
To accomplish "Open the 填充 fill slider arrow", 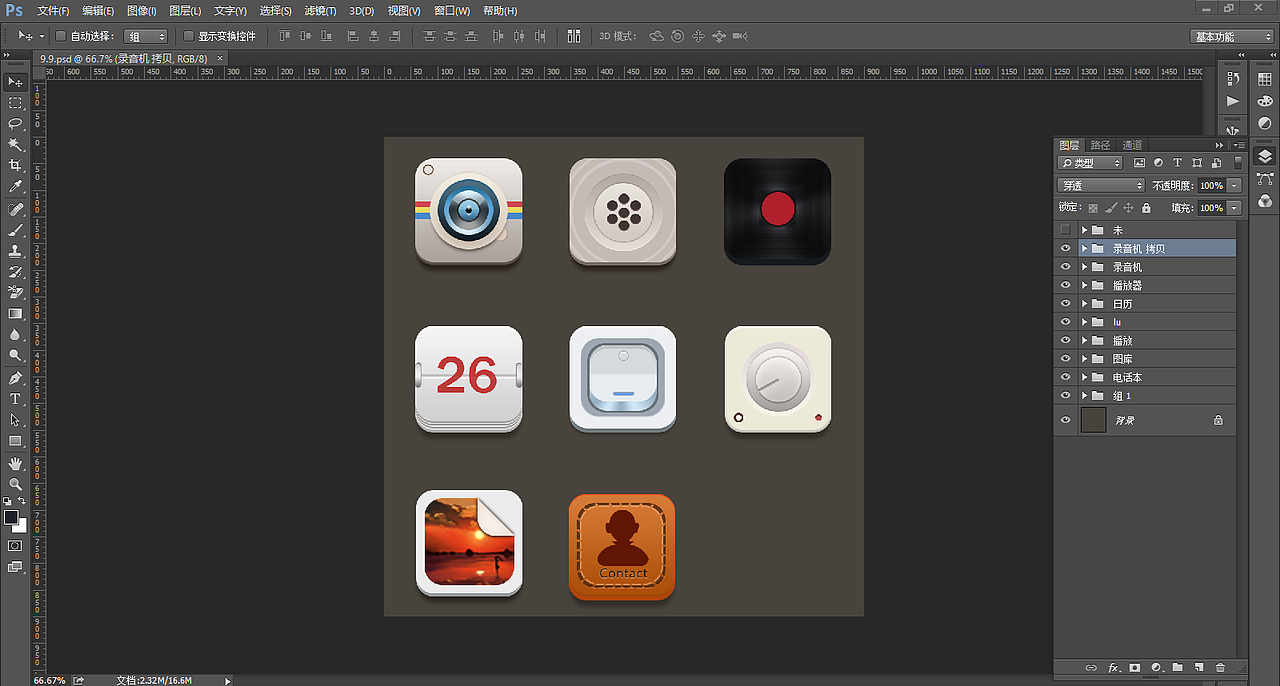I will pos(1235,208).
